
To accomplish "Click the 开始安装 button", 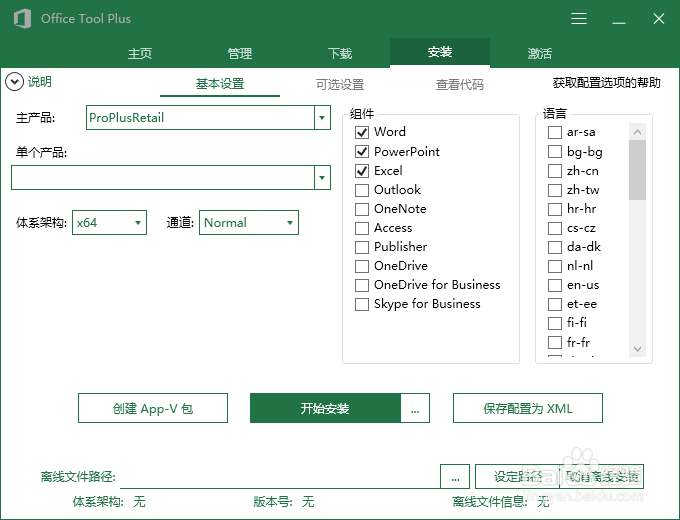I will 325,408.
